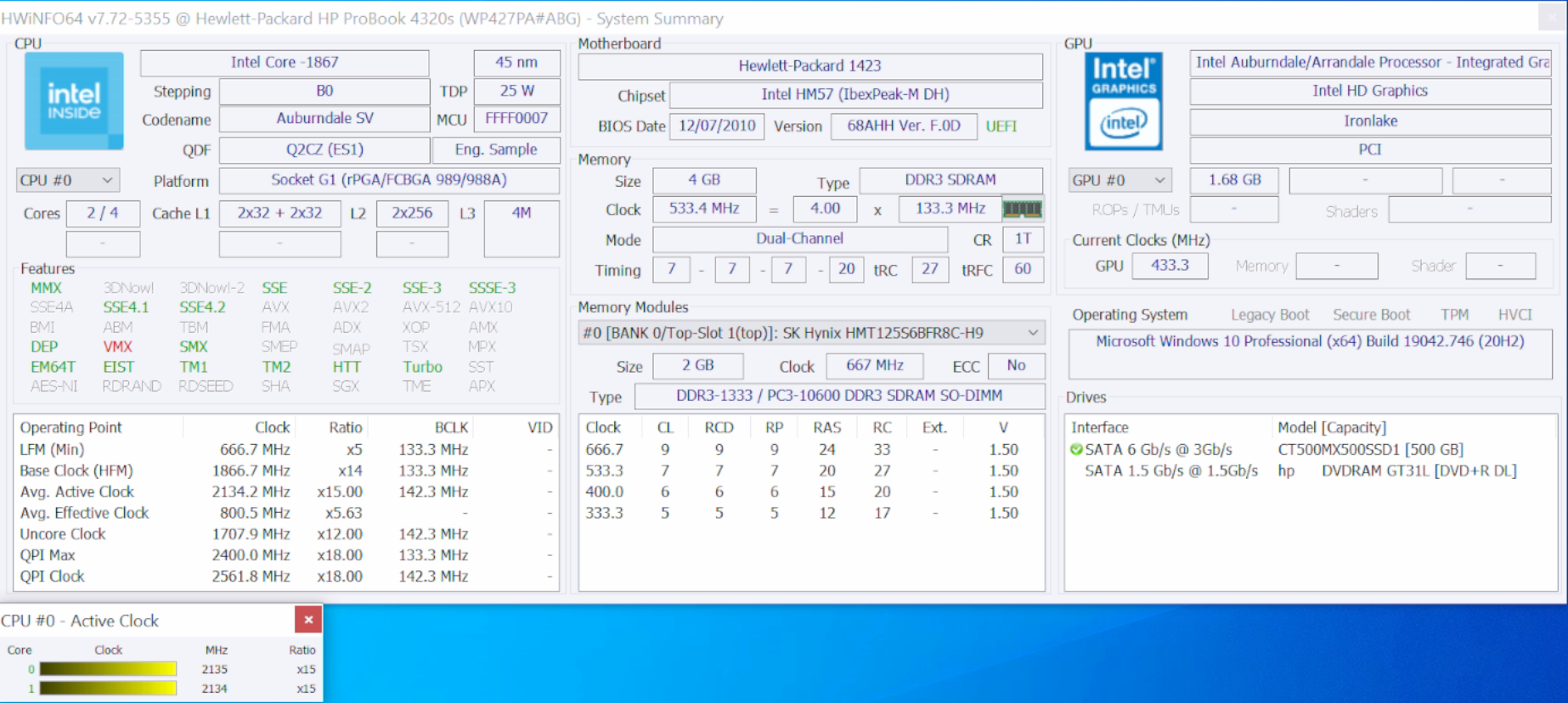Click the Ironlake GPU codename field

coord(1370,121)
